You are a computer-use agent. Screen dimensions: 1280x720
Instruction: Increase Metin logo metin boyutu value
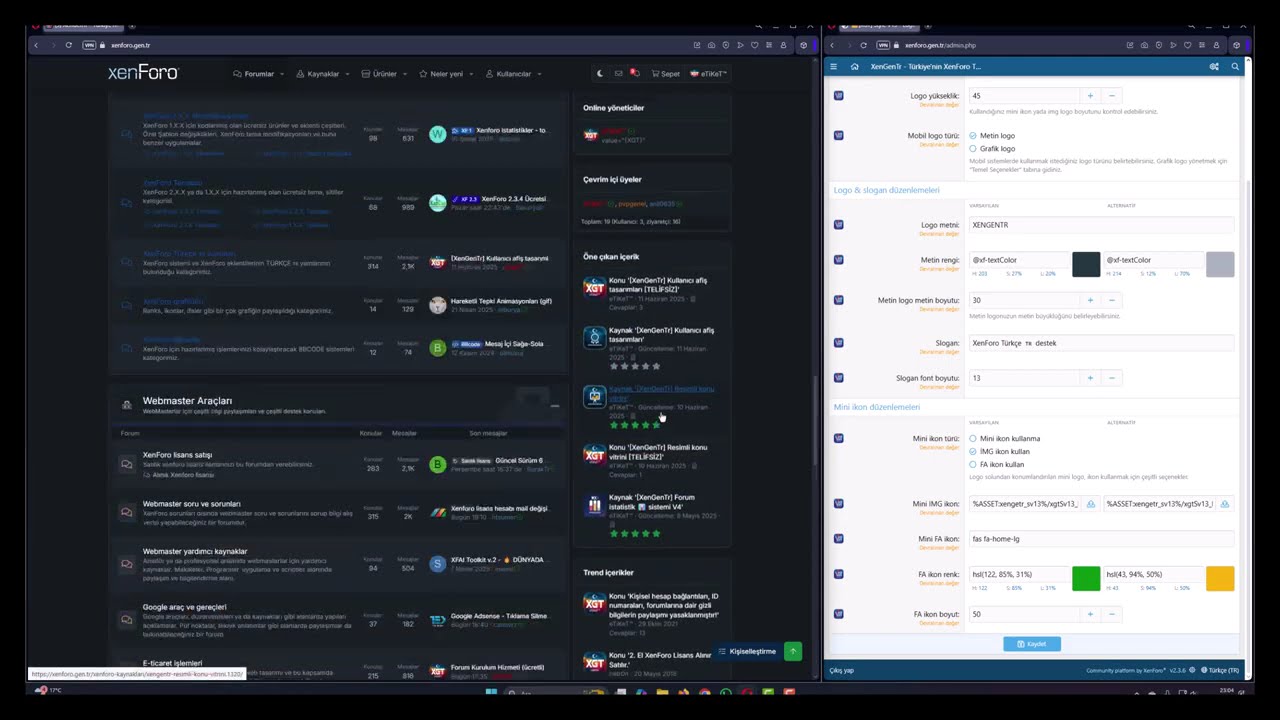coord(1090,300)
